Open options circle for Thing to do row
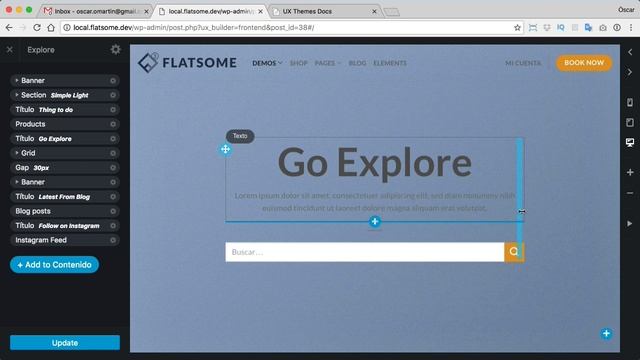This screenshot has width=640, height=360. click(x=113, y=110)
